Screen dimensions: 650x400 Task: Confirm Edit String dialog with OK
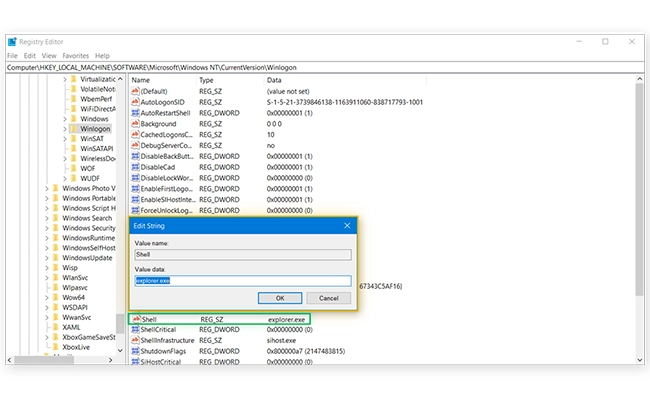click(x=280, y=298)
